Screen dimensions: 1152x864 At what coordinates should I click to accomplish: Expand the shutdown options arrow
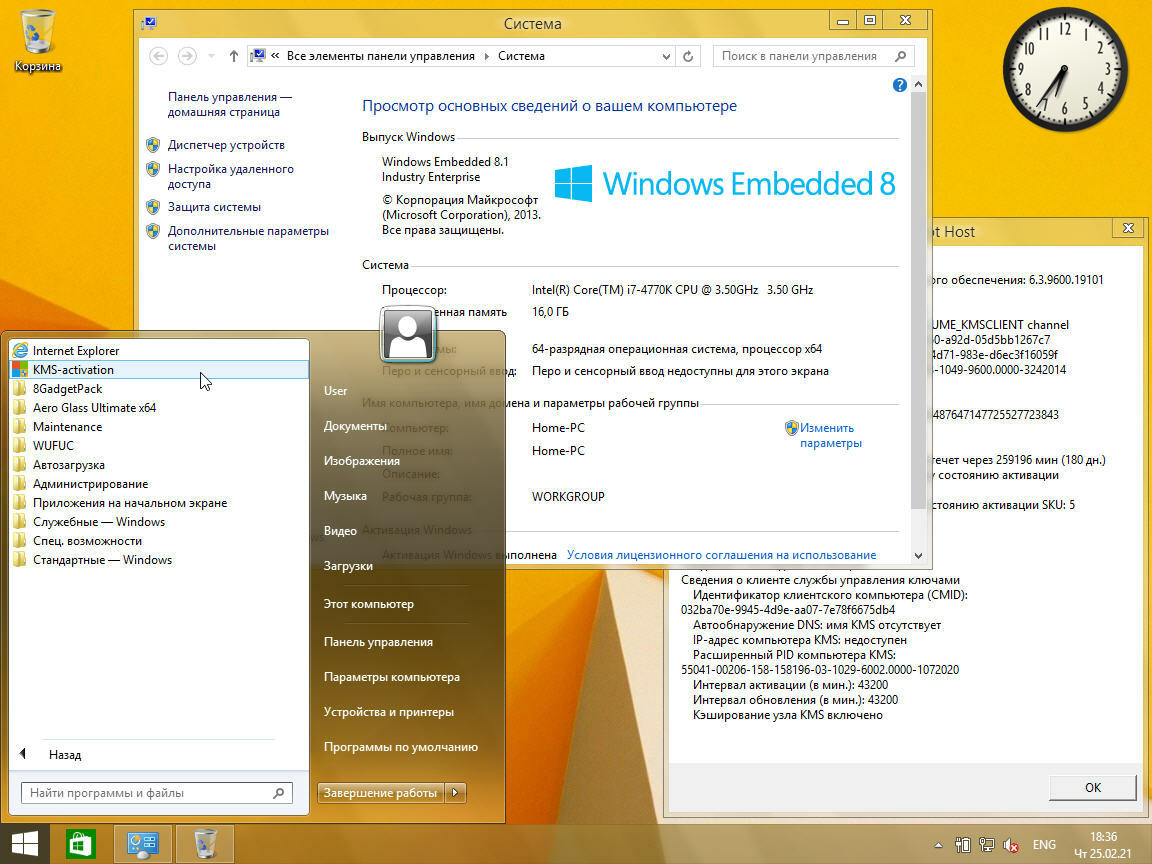pyautogui.click(x=455, y=793)
